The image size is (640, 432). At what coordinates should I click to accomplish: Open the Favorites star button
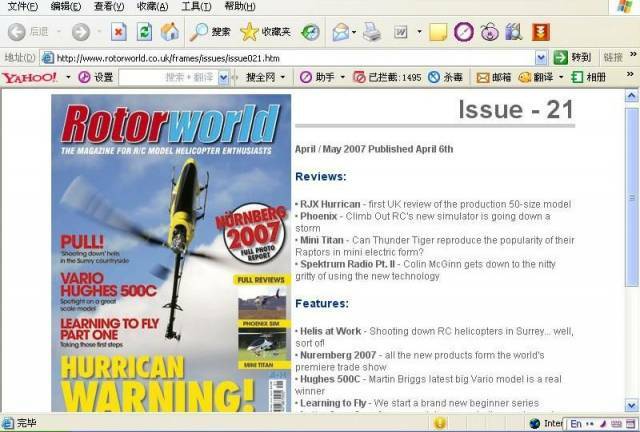point(265,32)
